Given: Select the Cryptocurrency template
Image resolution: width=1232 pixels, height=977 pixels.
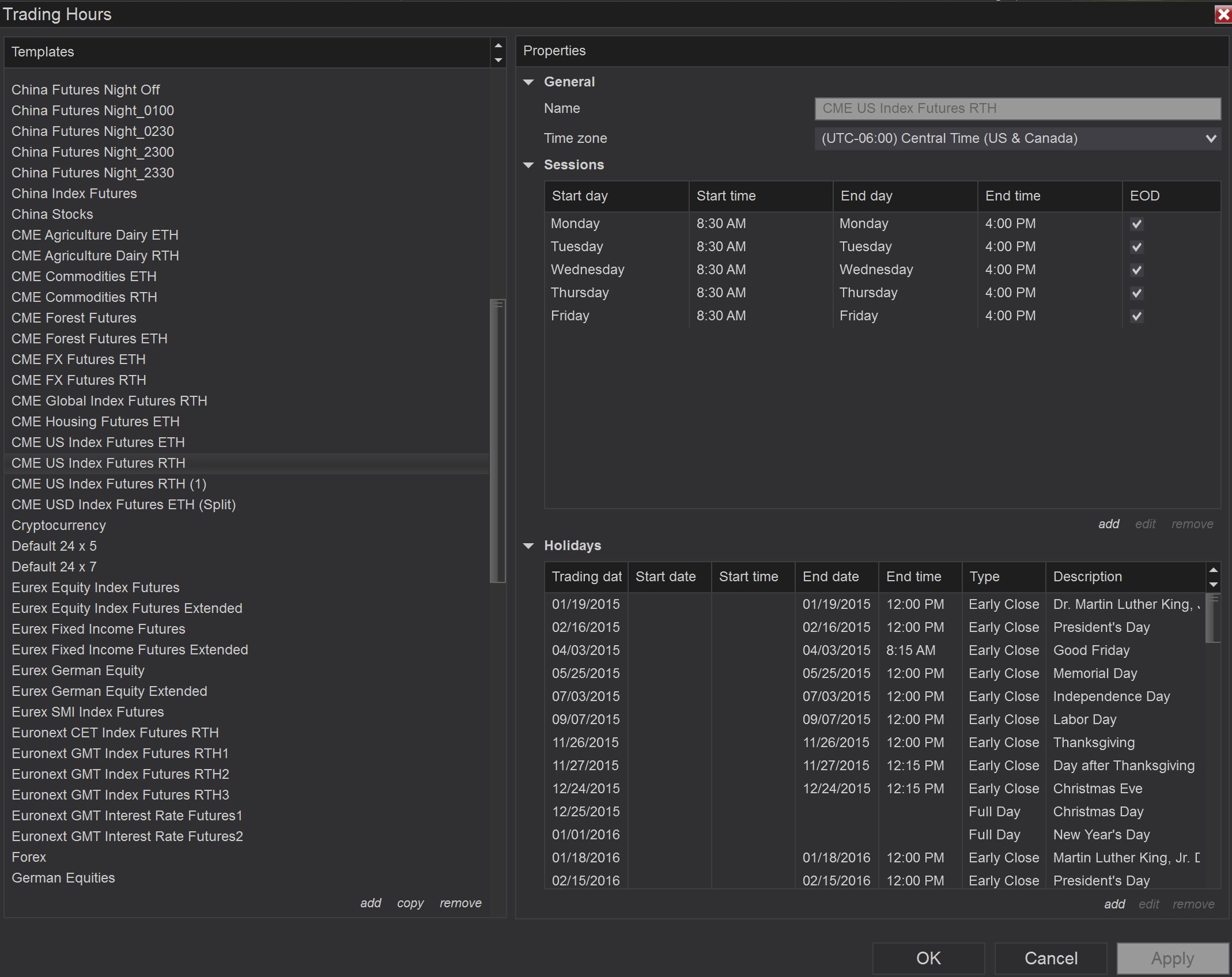Looking at the screenshot, I should (59, 525).
